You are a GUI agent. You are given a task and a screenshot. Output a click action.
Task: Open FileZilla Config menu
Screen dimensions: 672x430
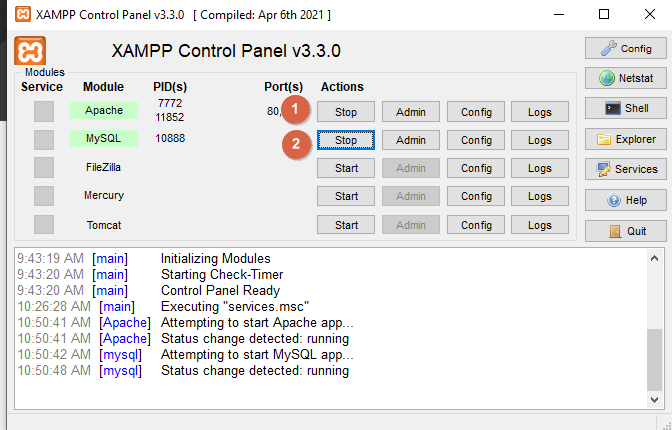tap(476, 168)
